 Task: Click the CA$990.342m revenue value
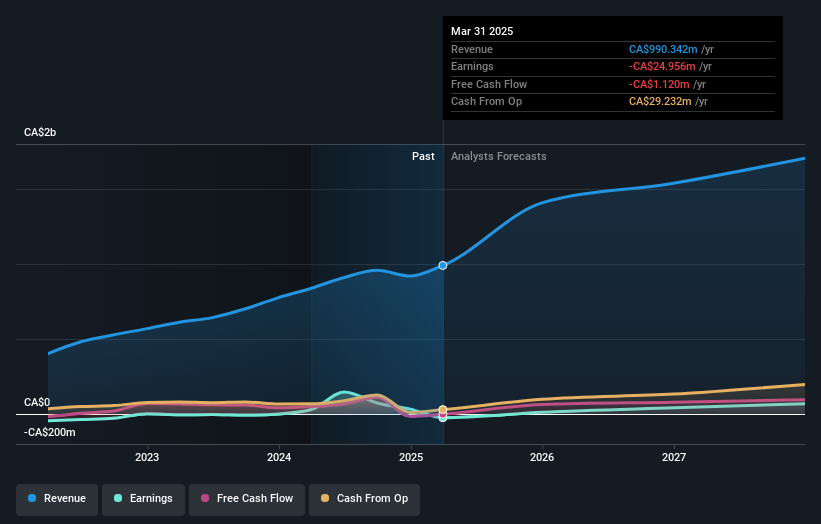[x=663, y=49]
